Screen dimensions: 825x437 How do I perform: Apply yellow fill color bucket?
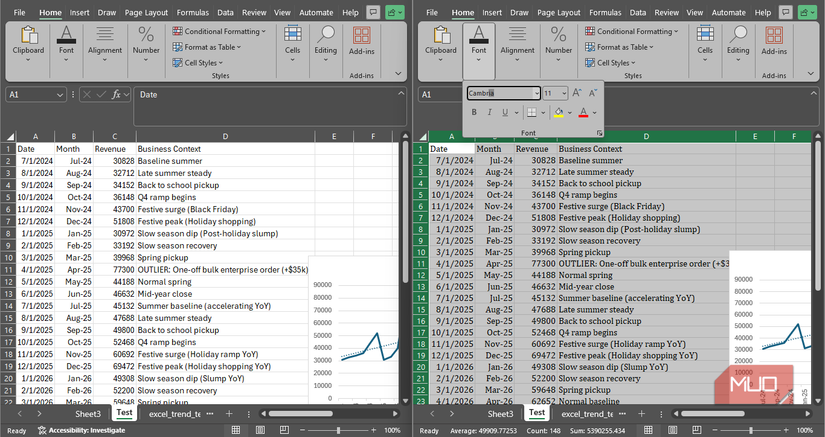coord(559,112)
